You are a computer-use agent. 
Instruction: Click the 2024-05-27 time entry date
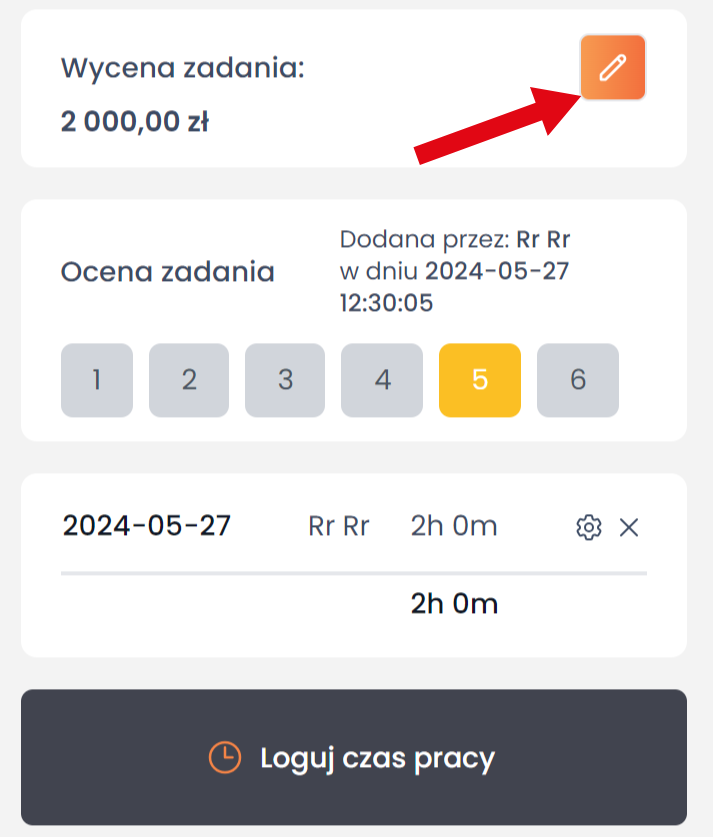click(x=147, y=526)
